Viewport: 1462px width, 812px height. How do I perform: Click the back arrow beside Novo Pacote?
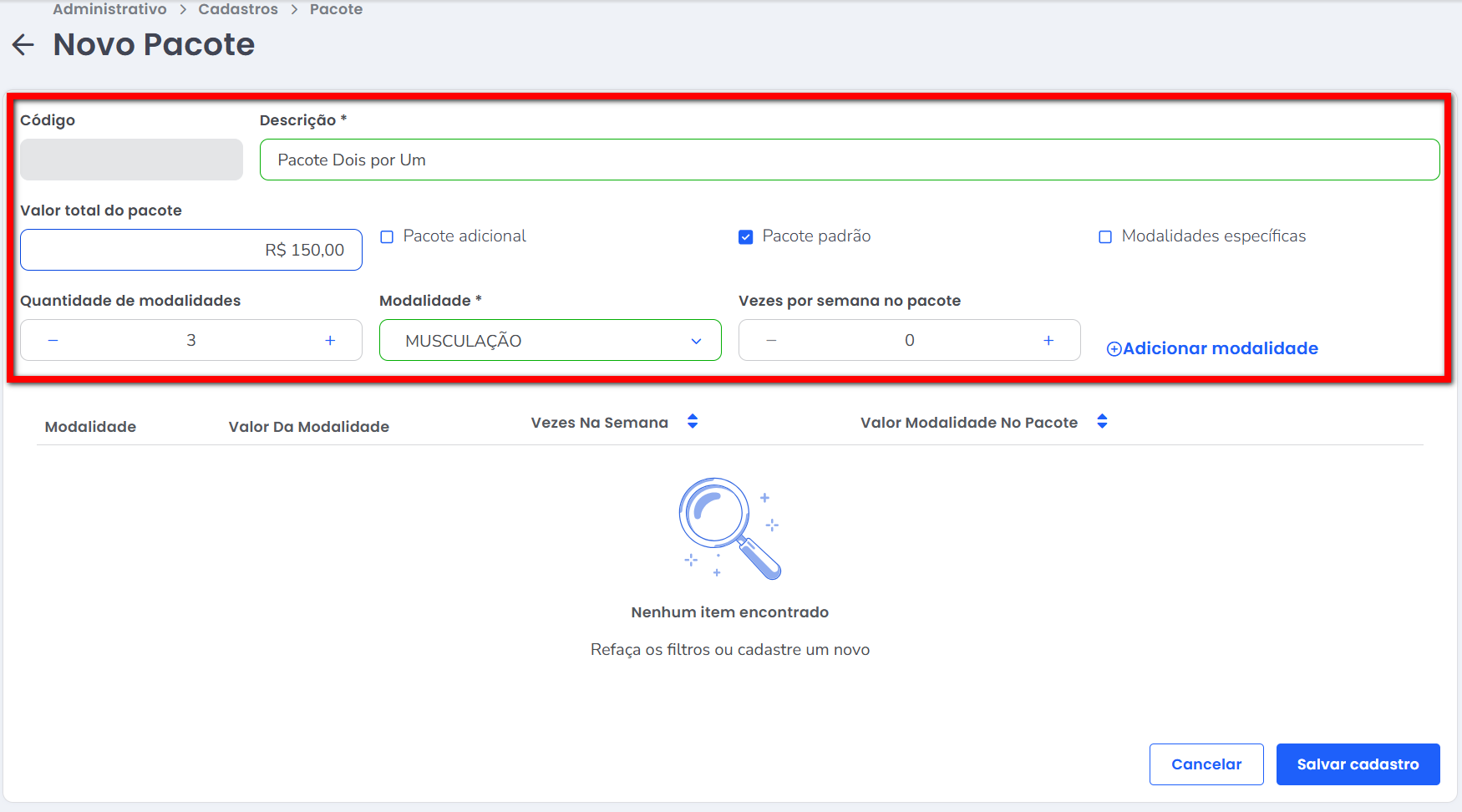pos(23,45)
